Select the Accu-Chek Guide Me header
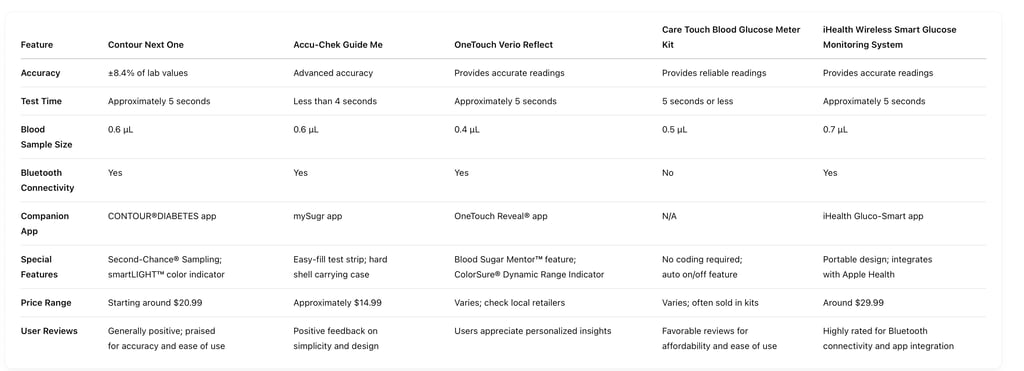This screenshot has height=371, width=1024. point(338,45)
